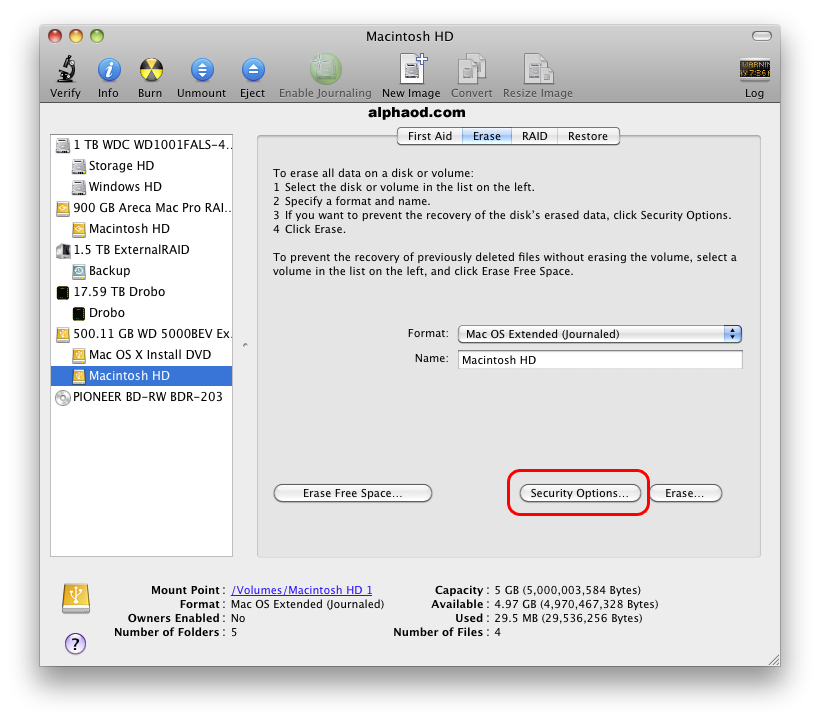
Task: Click Enable Journaling toolbar icon
Action: tap(325, 69)
